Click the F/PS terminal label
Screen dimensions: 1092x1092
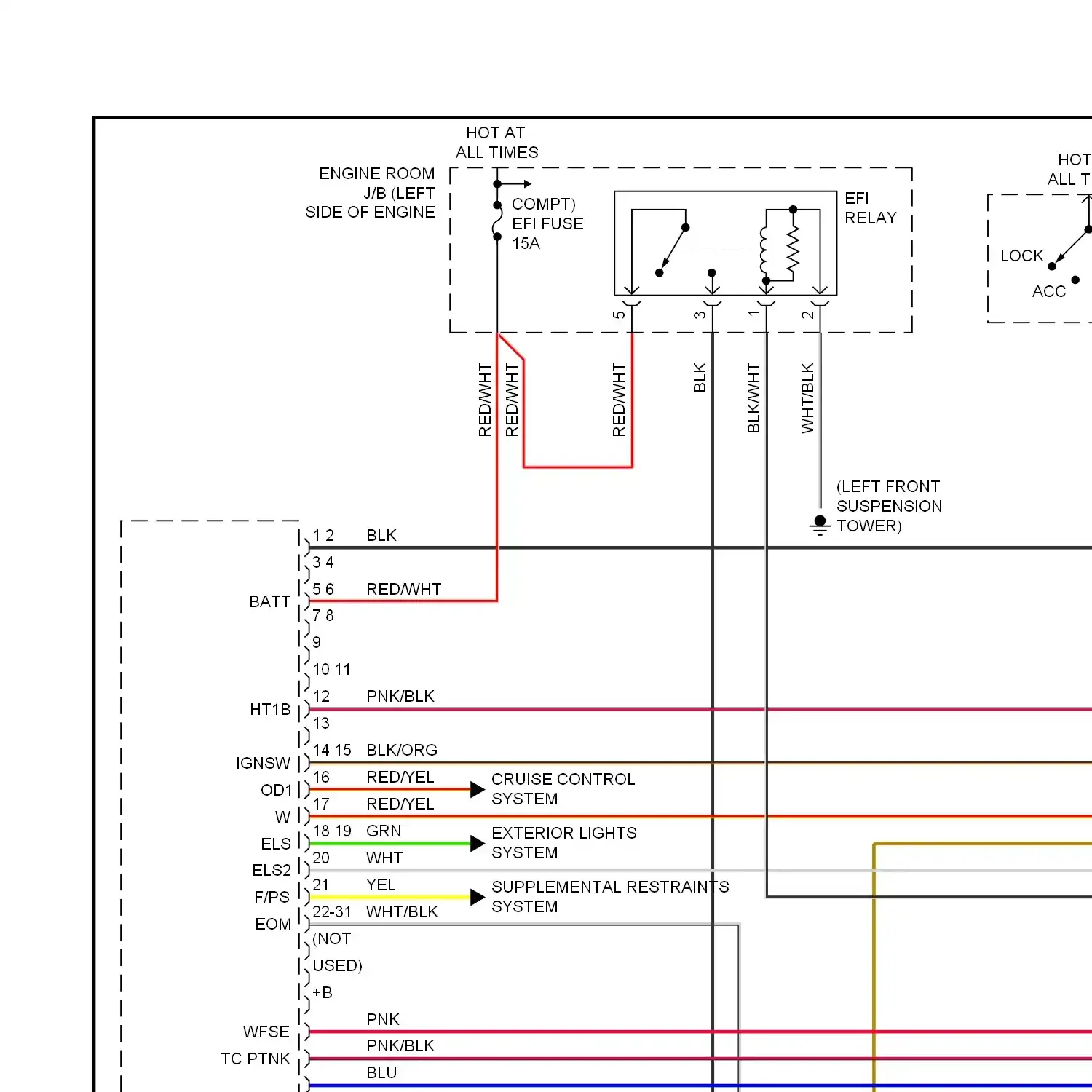pyautogui.click(x=272, y=897)
